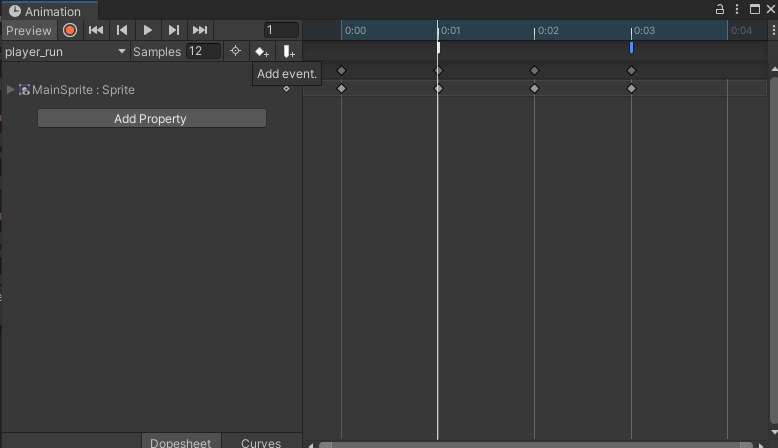The width and height of the screenshot is (778, 448).
Task: Select summary keyframe at 0:00
Action: pos(341,70)
